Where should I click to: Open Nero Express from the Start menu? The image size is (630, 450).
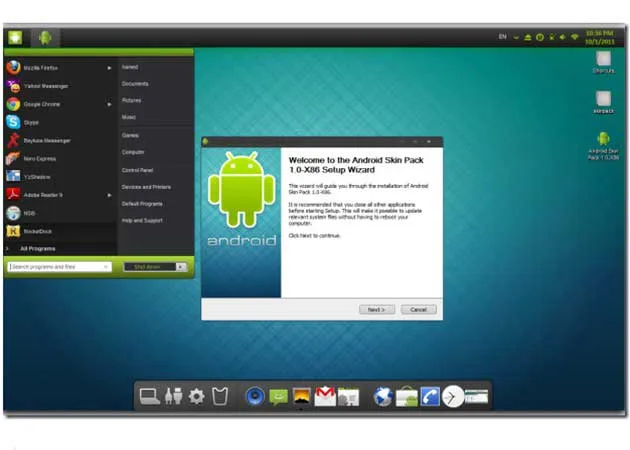[58, 159]
